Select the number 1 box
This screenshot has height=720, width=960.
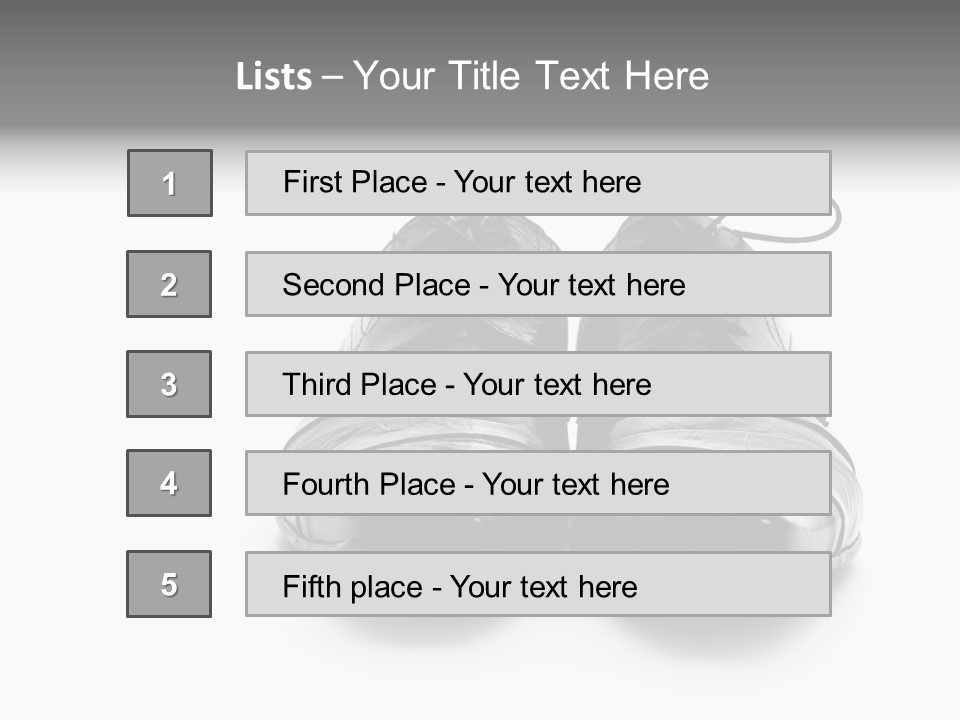pos(170,183)
